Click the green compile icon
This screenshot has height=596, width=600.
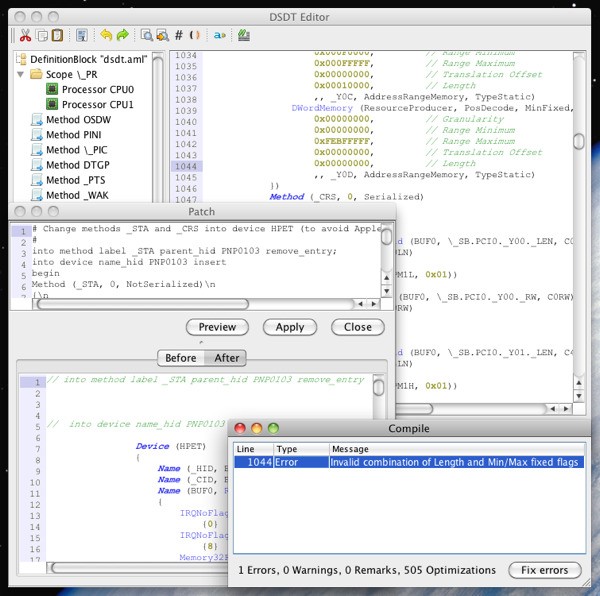point(244,35)
